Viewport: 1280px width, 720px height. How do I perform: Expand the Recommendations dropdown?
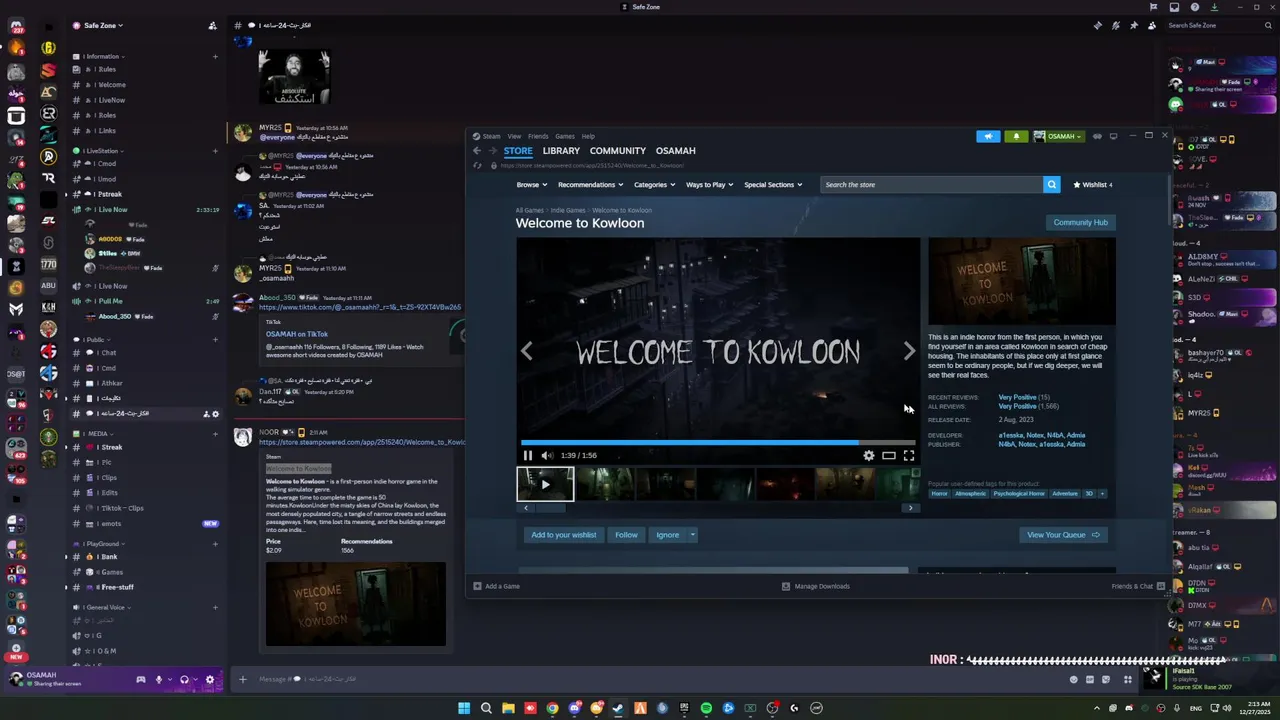coord(591,185)
